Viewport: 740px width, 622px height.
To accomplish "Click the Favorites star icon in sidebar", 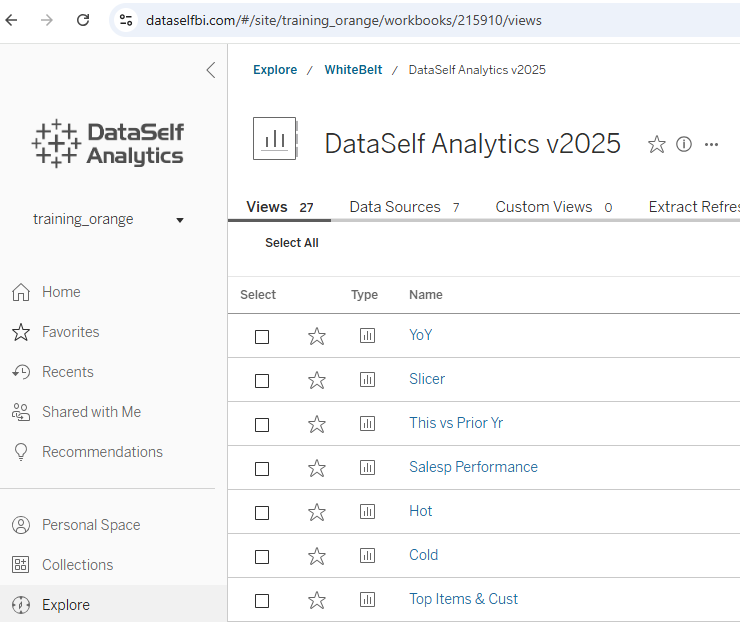I will coord(21,332).
